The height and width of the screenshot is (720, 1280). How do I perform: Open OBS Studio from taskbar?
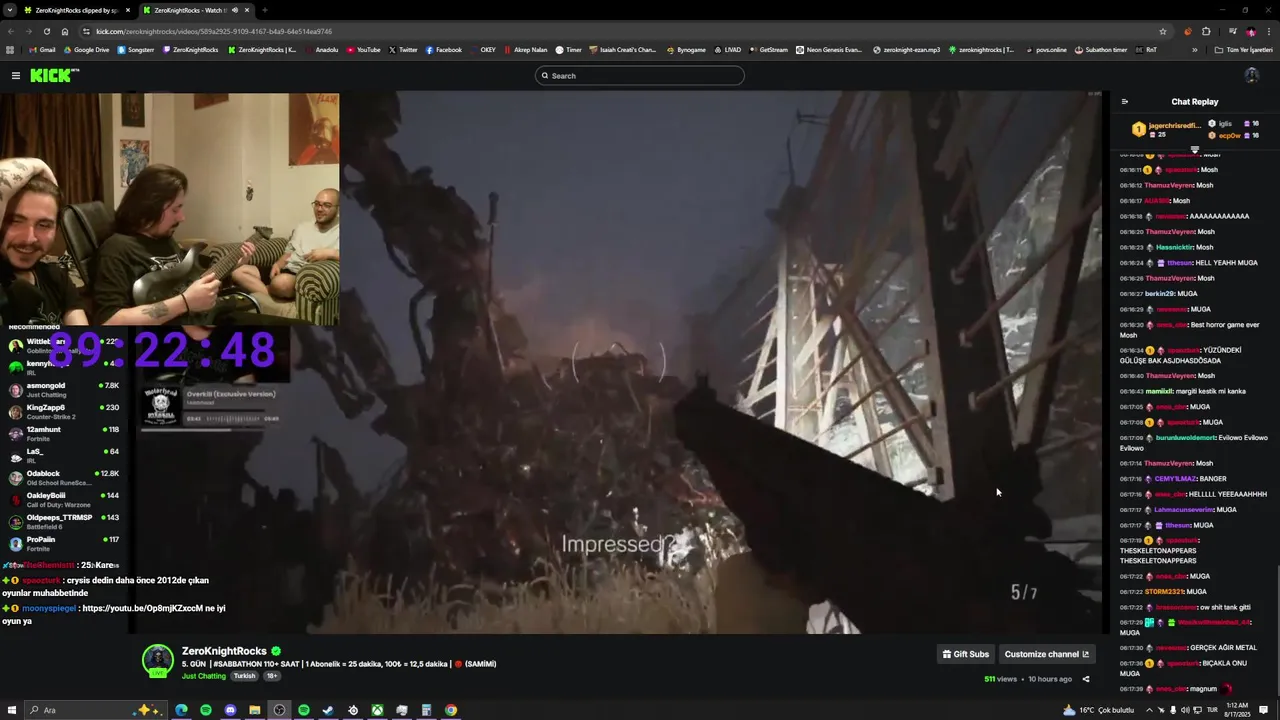point(279,710)
